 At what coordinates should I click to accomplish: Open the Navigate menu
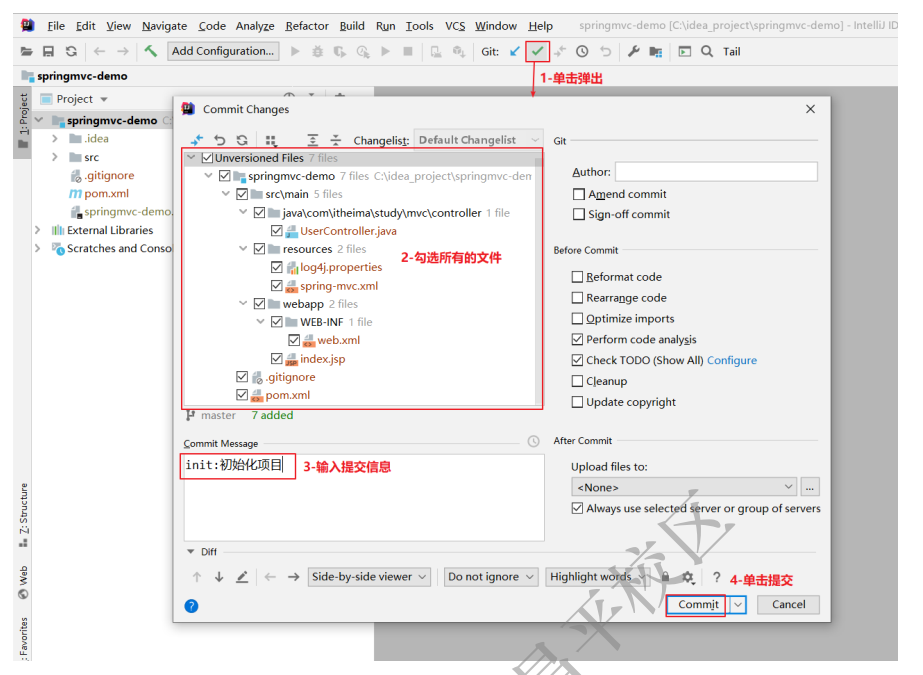pyautogui.click(x=164, y=26)
